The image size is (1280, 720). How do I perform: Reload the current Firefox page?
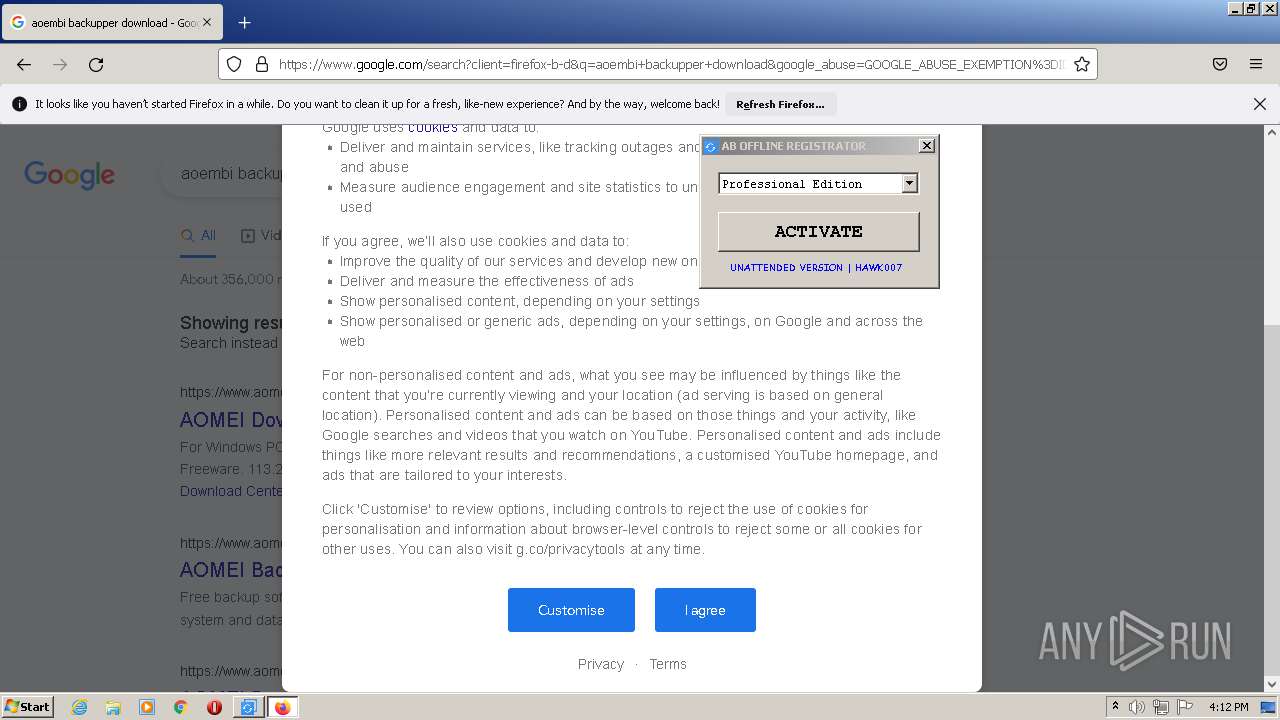(96, 64)
